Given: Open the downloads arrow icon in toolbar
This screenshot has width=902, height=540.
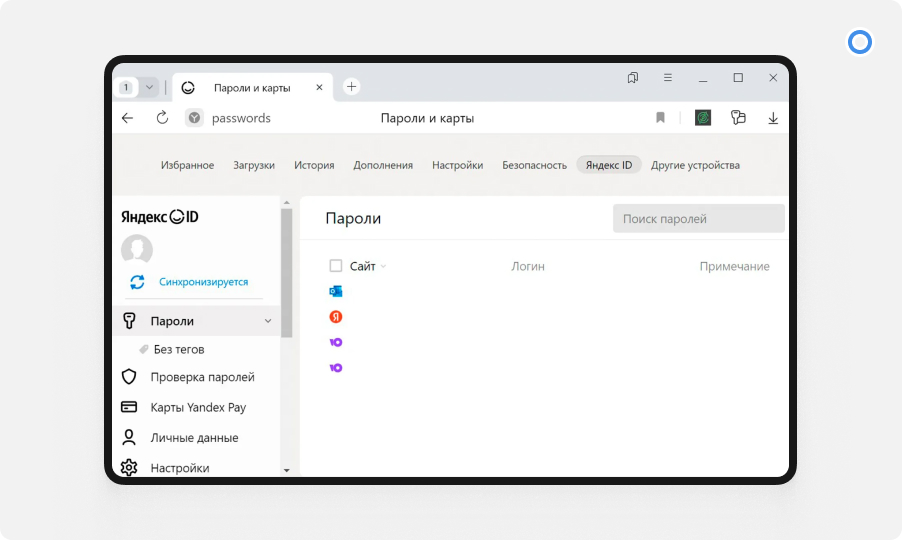Looking at the screenshot, I should 772,118.
